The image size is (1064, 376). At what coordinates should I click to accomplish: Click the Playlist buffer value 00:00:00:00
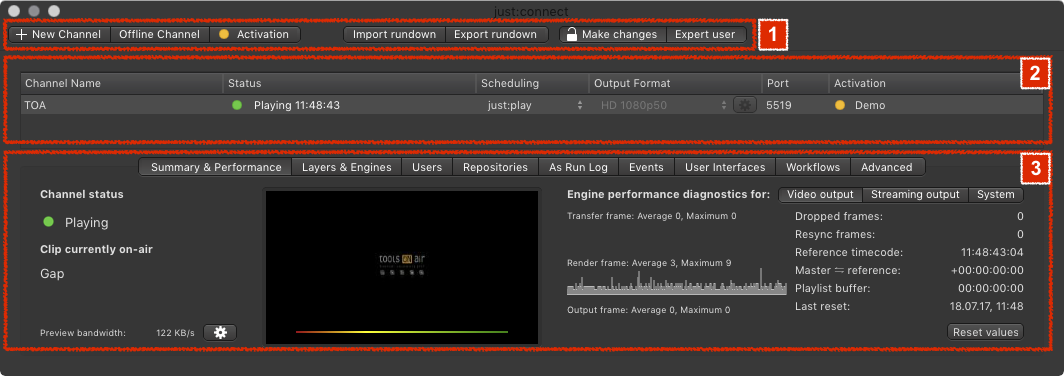(991, 288)
